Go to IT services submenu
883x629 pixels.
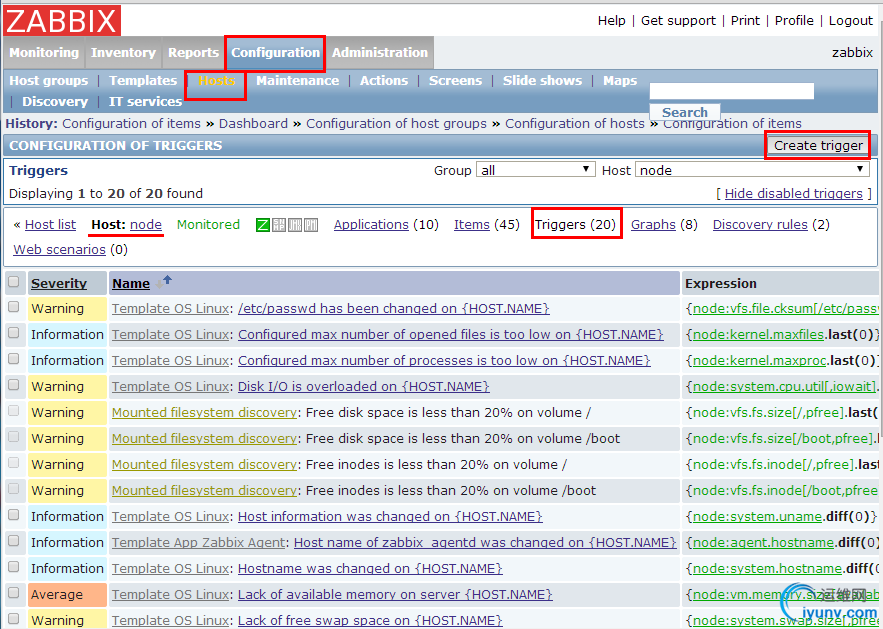point(145,101)
